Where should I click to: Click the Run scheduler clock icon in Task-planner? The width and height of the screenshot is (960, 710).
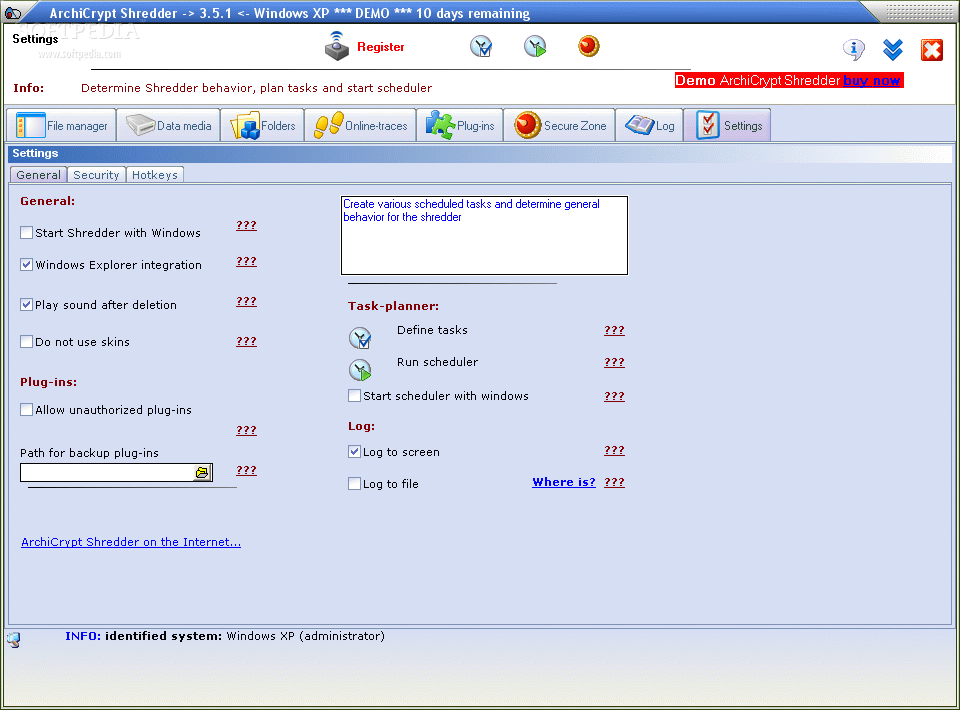(360, 370)
